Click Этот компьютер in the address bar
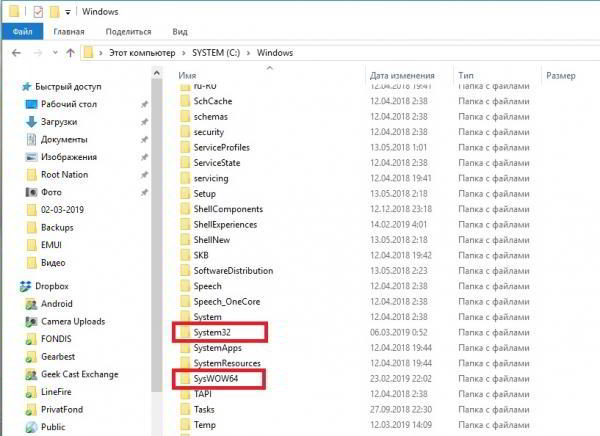The height and width of the screenshot is (436, 600). (x=142, y=53)
